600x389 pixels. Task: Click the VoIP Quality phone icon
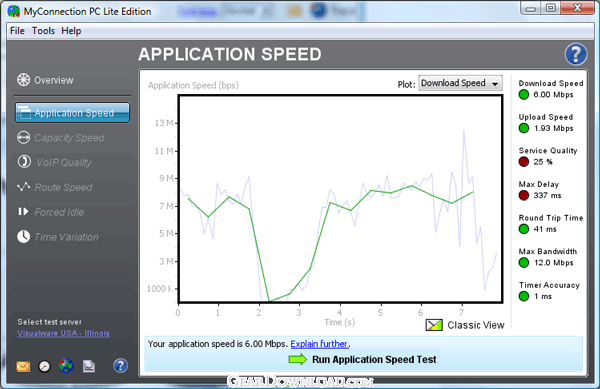point(24,162)
